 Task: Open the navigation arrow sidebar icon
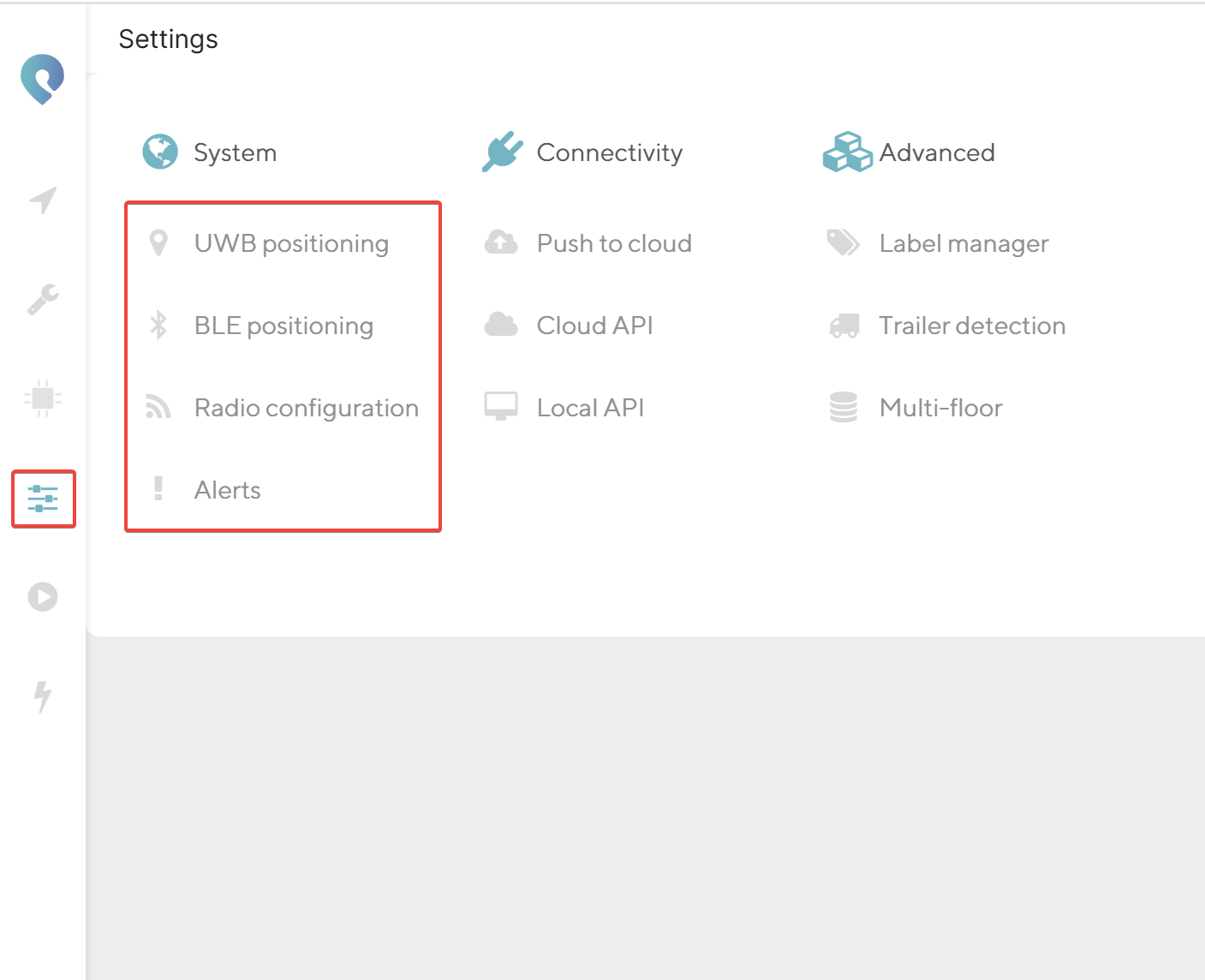pos(43,200)
